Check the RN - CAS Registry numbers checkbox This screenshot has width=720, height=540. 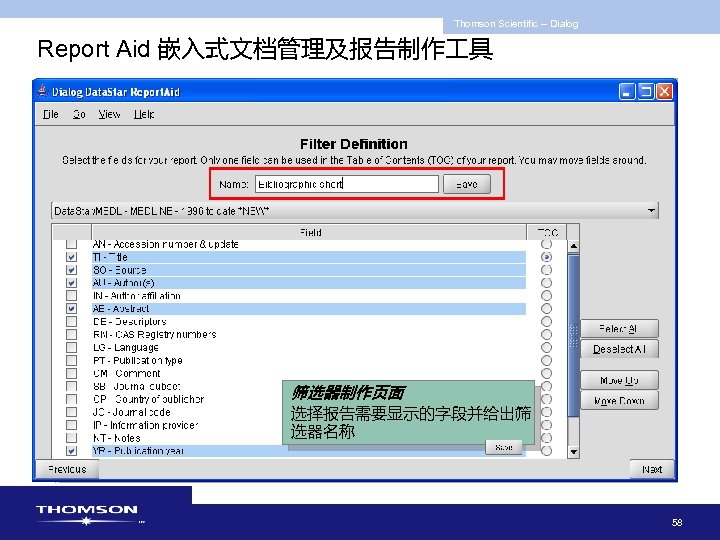coord(71,334)
